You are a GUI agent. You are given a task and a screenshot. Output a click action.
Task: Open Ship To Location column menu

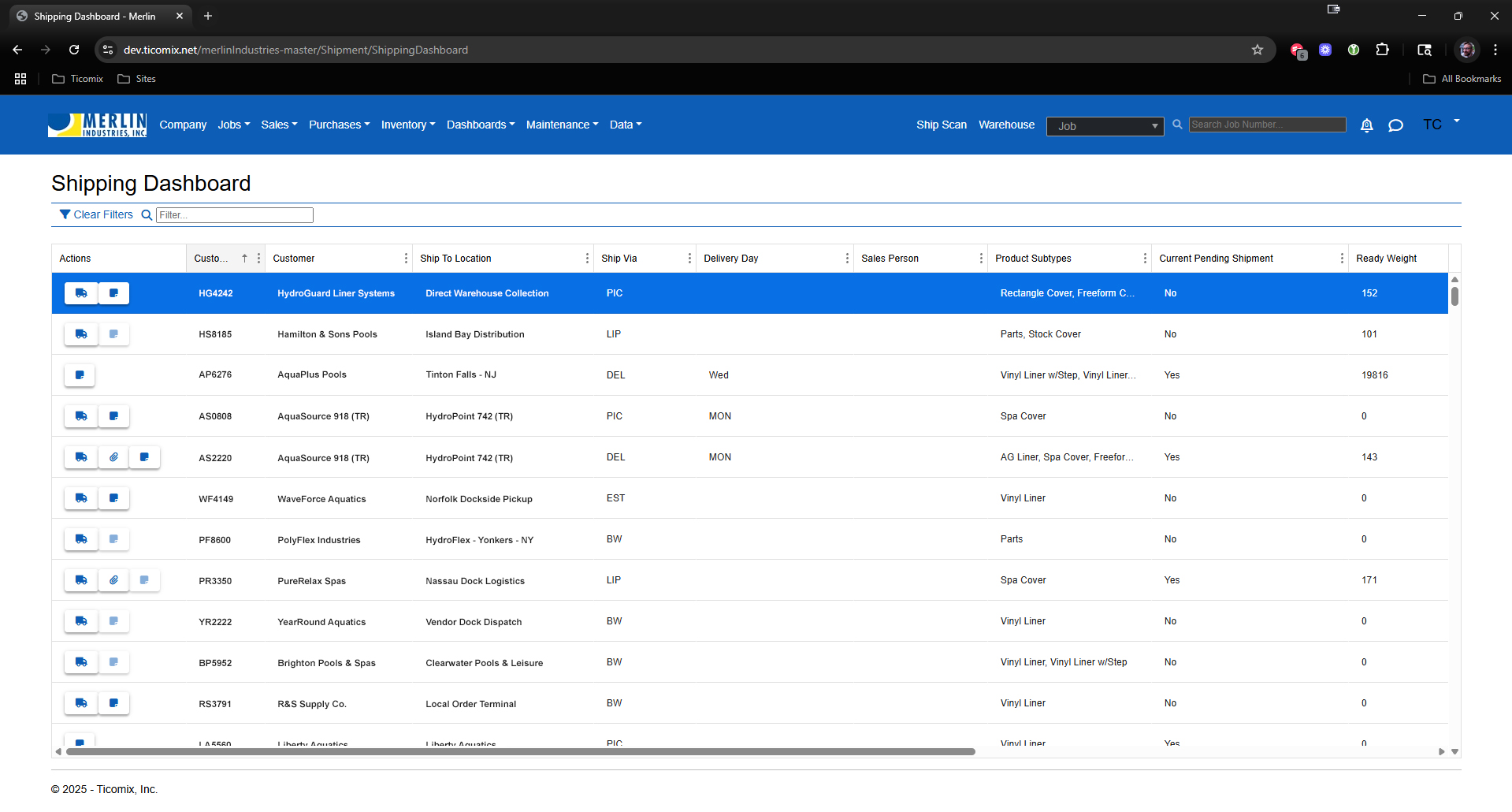click(587, 259)
